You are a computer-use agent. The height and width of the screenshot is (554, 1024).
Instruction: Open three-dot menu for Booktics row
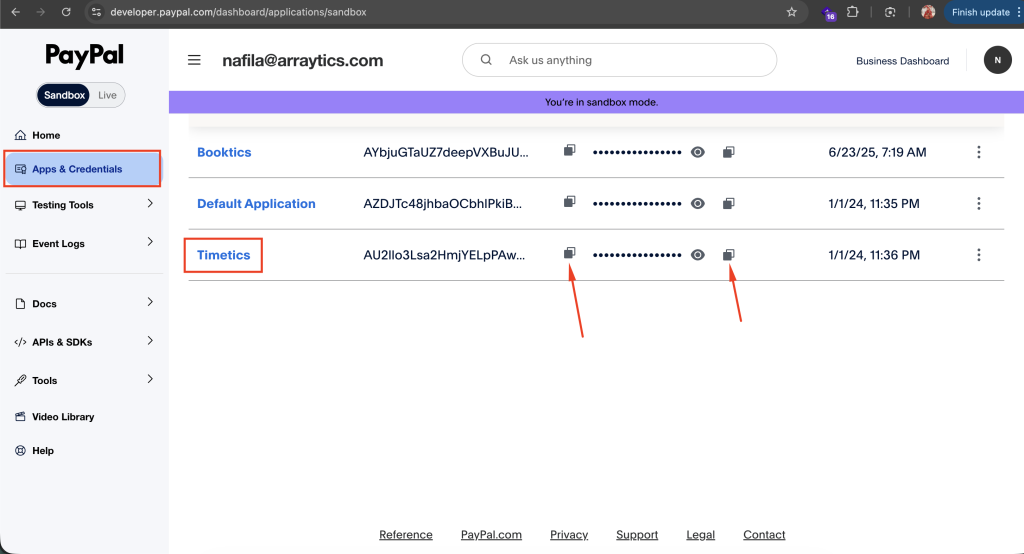tap(978, 152)
